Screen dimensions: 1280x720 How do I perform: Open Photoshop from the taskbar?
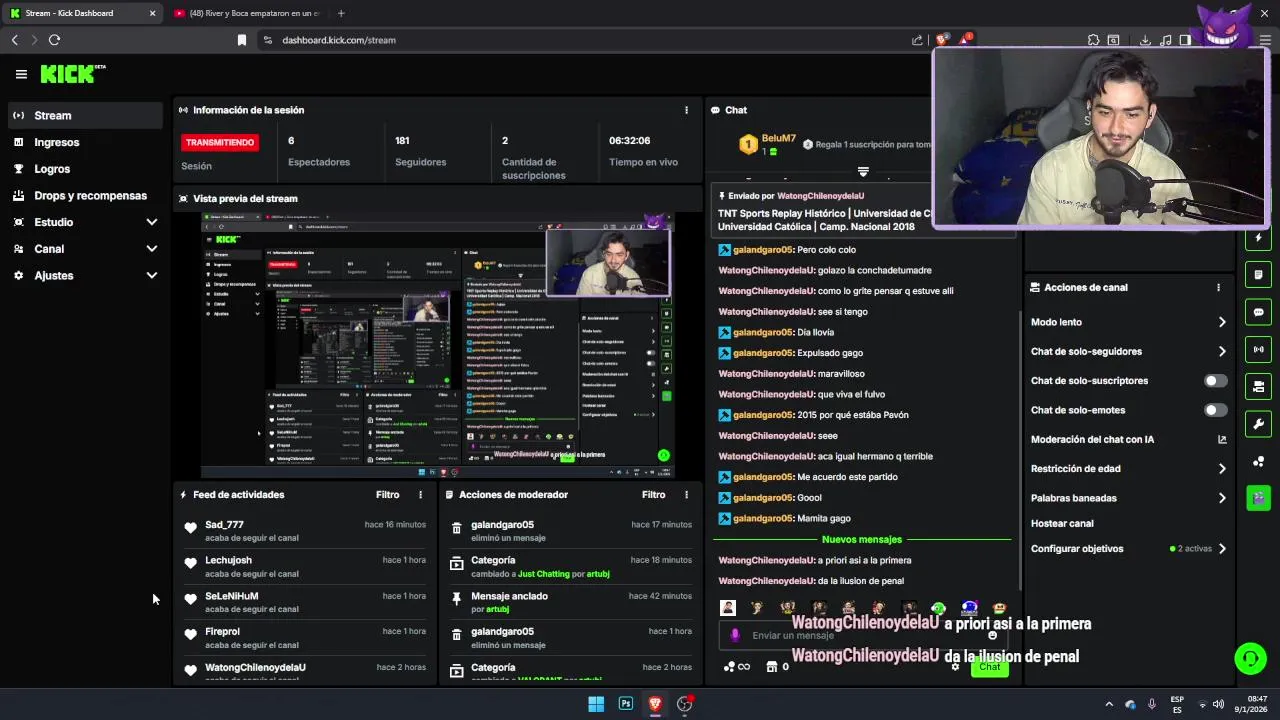(x=626, y=704)
